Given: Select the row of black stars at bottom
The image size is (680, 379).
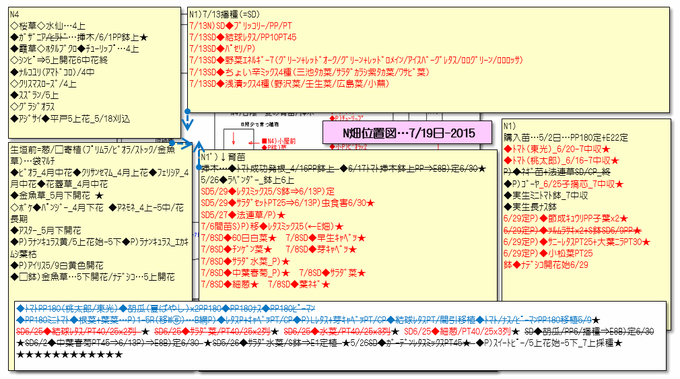Looking at the screenshot, I should tap(69, 355).
